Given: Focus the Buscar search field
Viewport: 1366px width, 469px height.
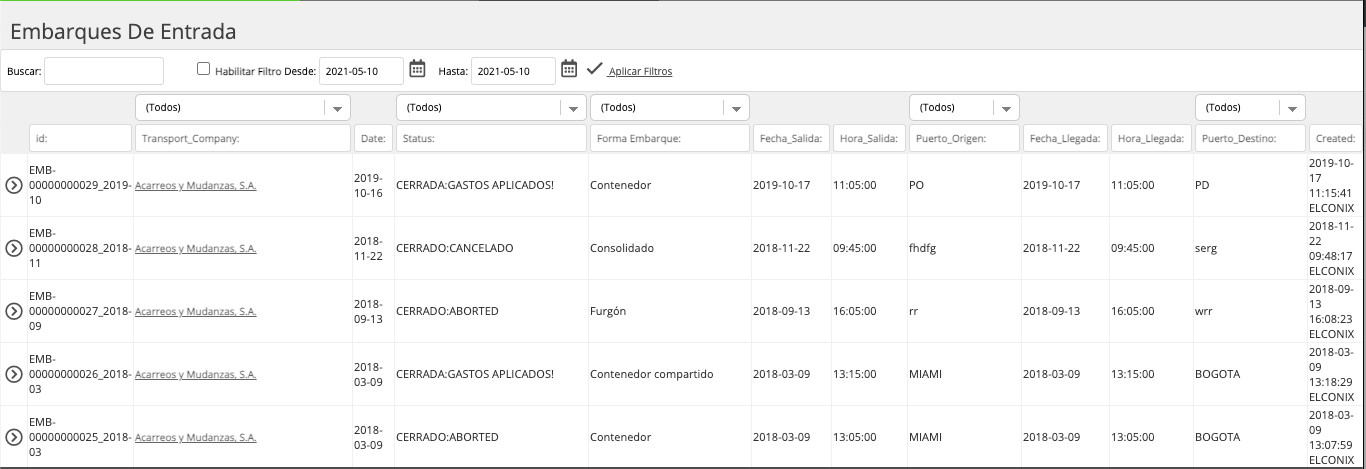Looking at the screenshot, I should pos(104,71).
